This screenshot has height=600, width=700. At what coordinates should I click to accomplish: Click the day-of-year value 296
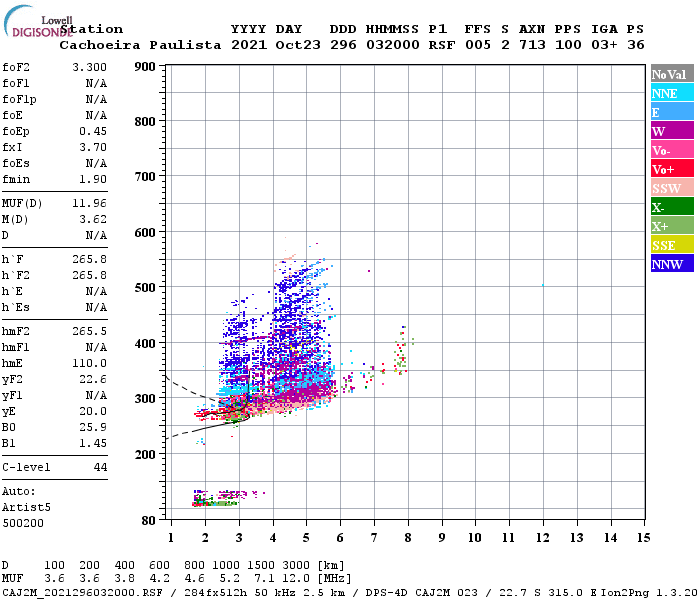click(343, 45)
